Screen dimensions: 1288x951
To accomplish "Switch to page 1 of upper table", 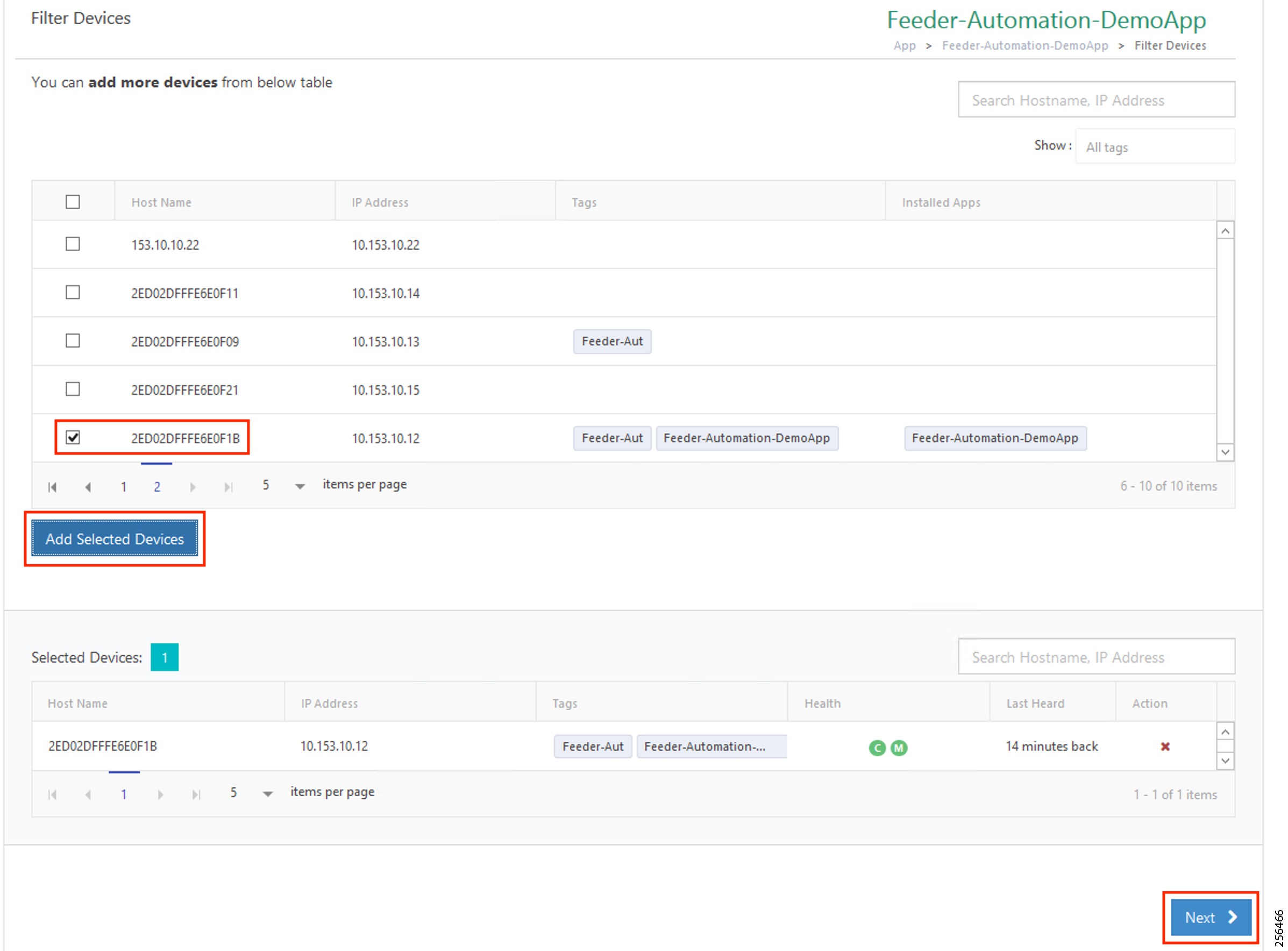I will click(x=123, y=487).
